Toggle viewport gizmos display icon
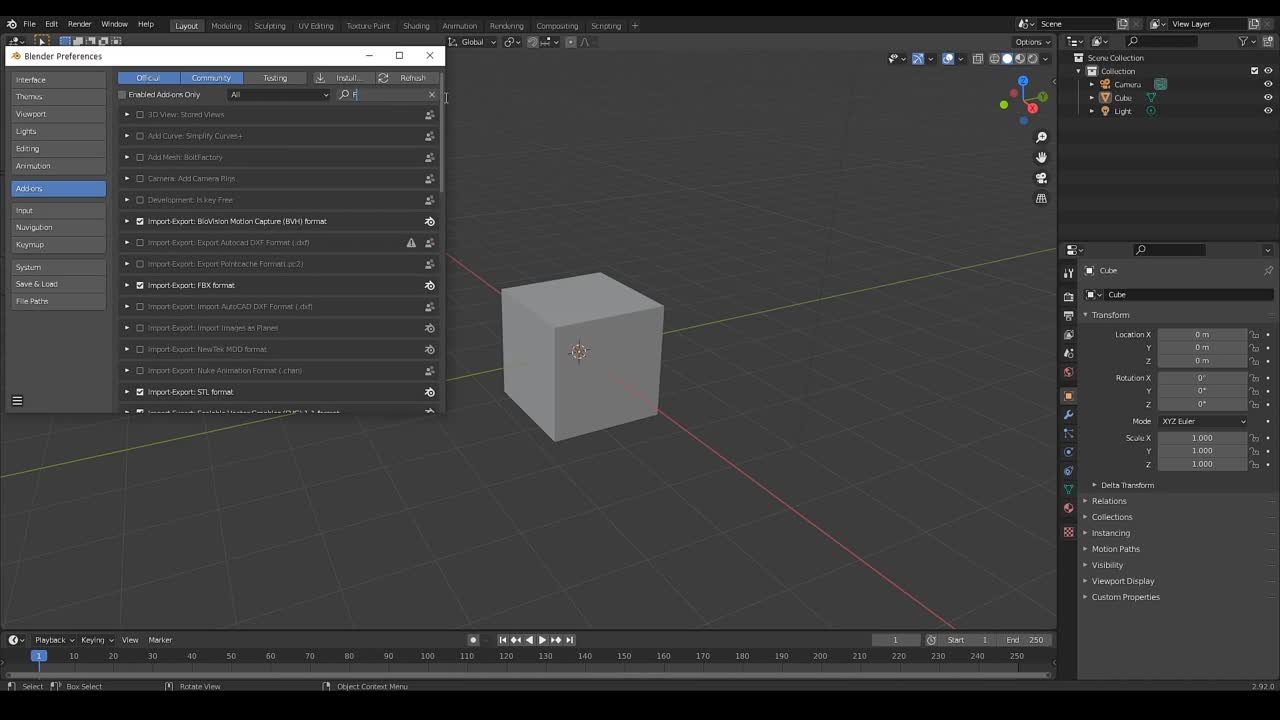Image resolution: width=1280 pixels, height=720 pixels. (918, 59)
